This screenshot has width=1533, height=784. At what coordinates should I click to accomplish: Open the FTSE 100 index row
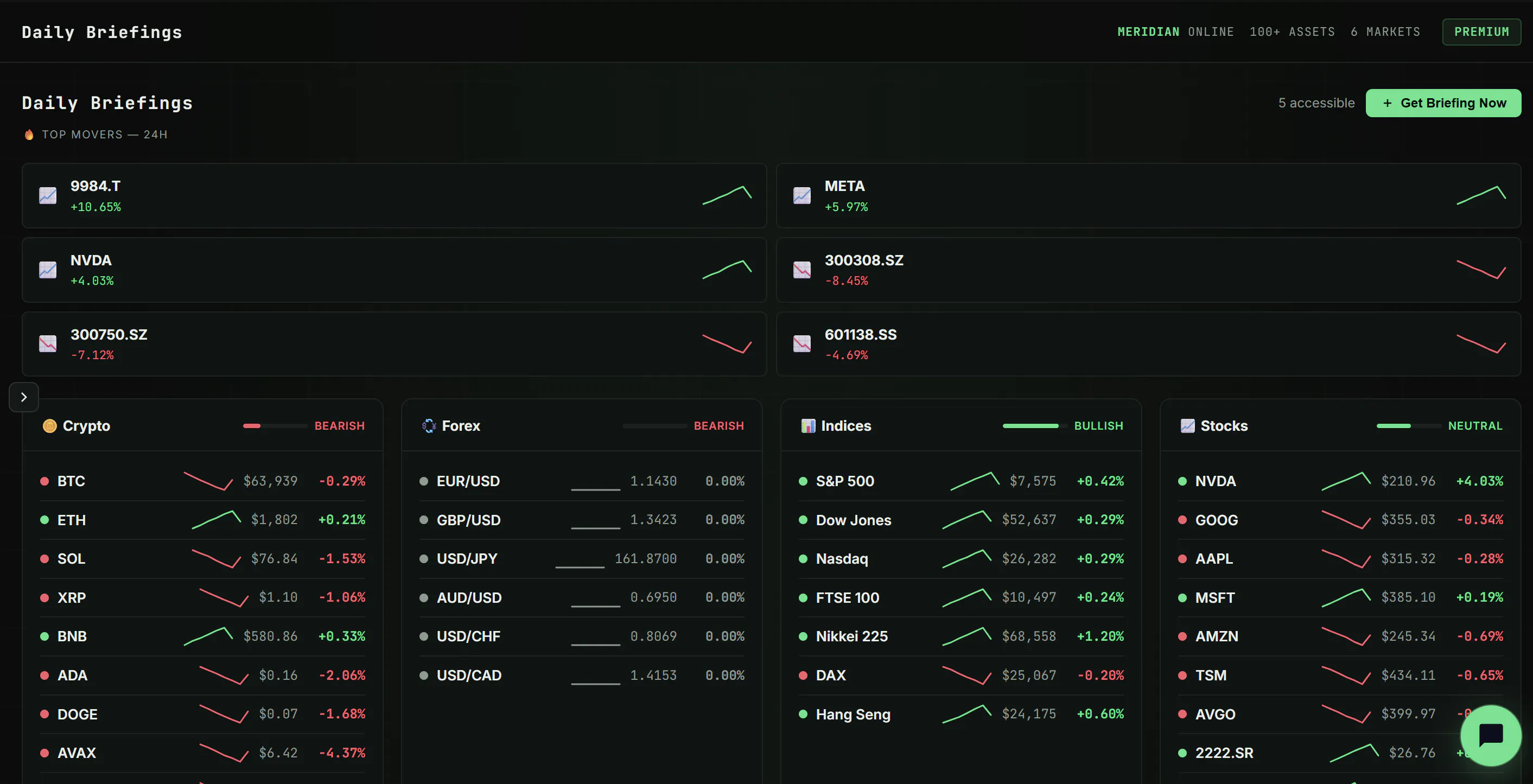pos(961,598)
